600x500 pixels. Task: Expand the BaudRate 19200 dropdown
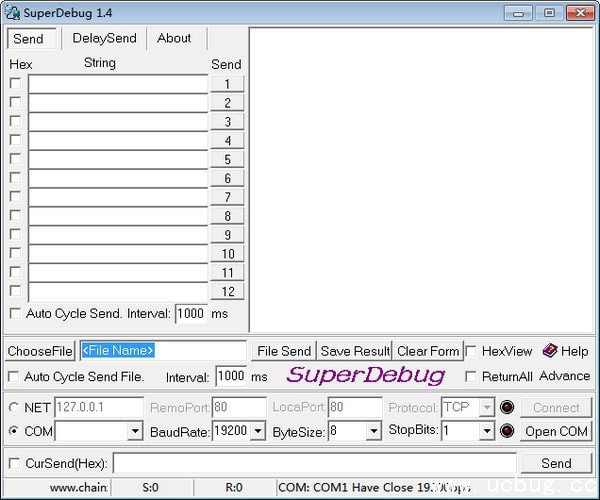(x=258, y=431)
